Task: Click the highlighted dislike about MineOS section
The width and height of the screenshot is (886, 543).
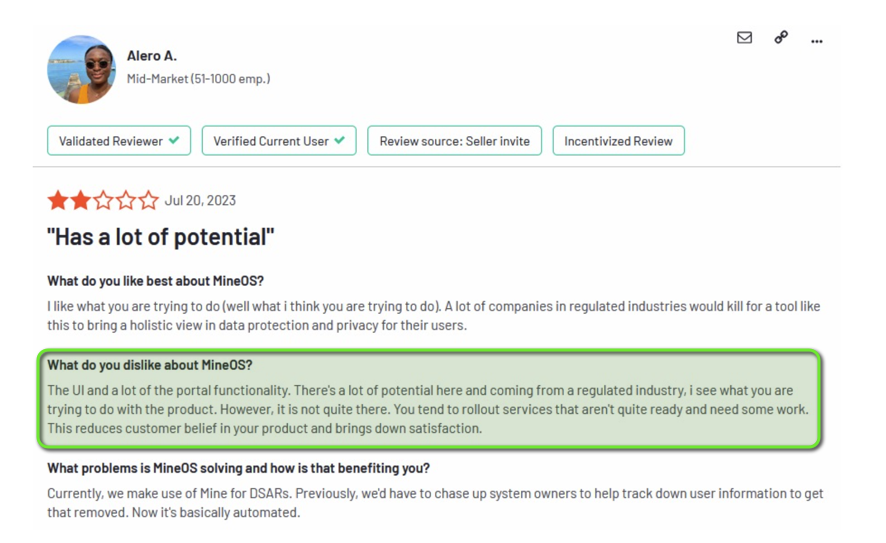Action: click(429, 399)
